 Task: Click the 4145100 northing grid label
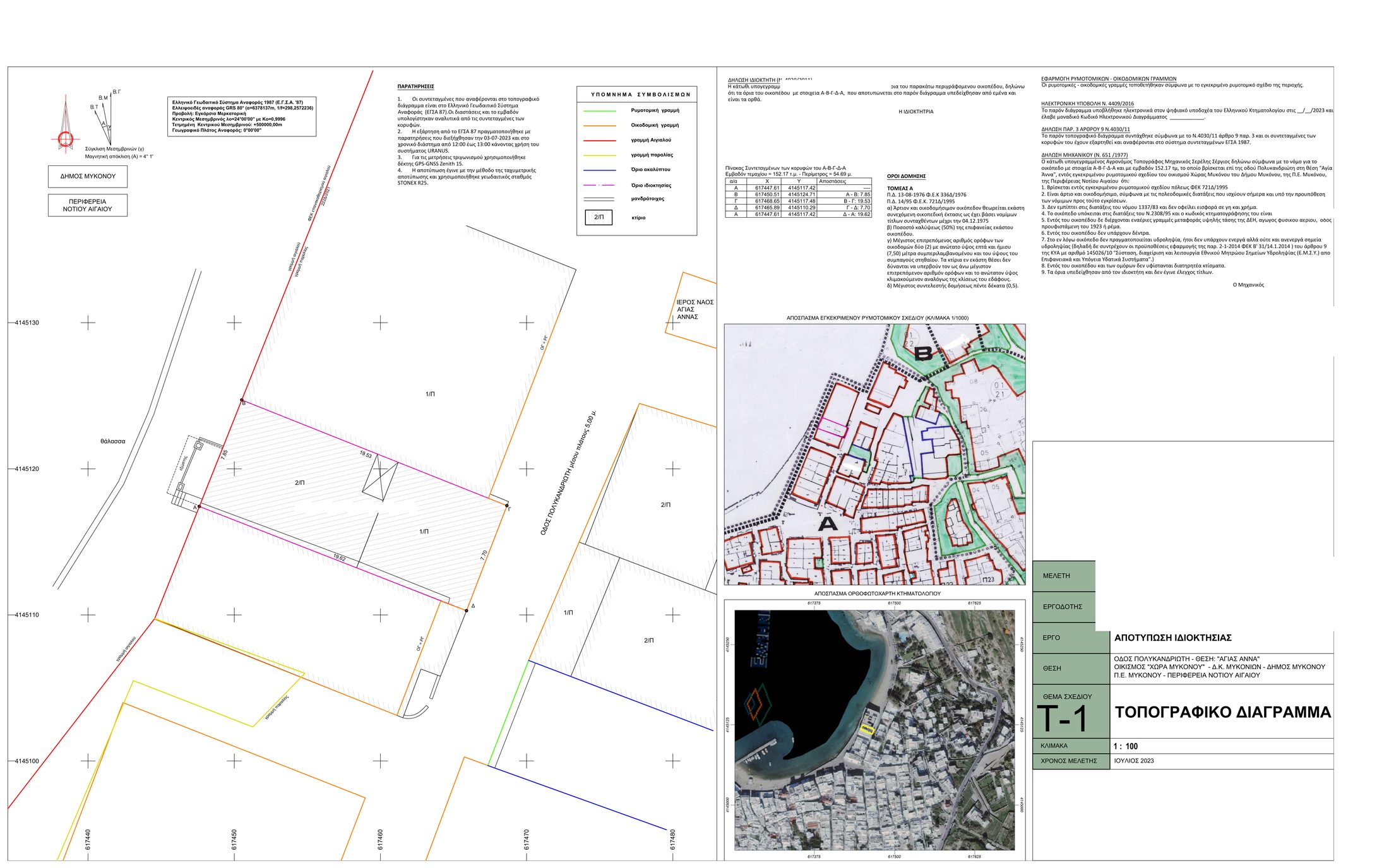point(27,761)
